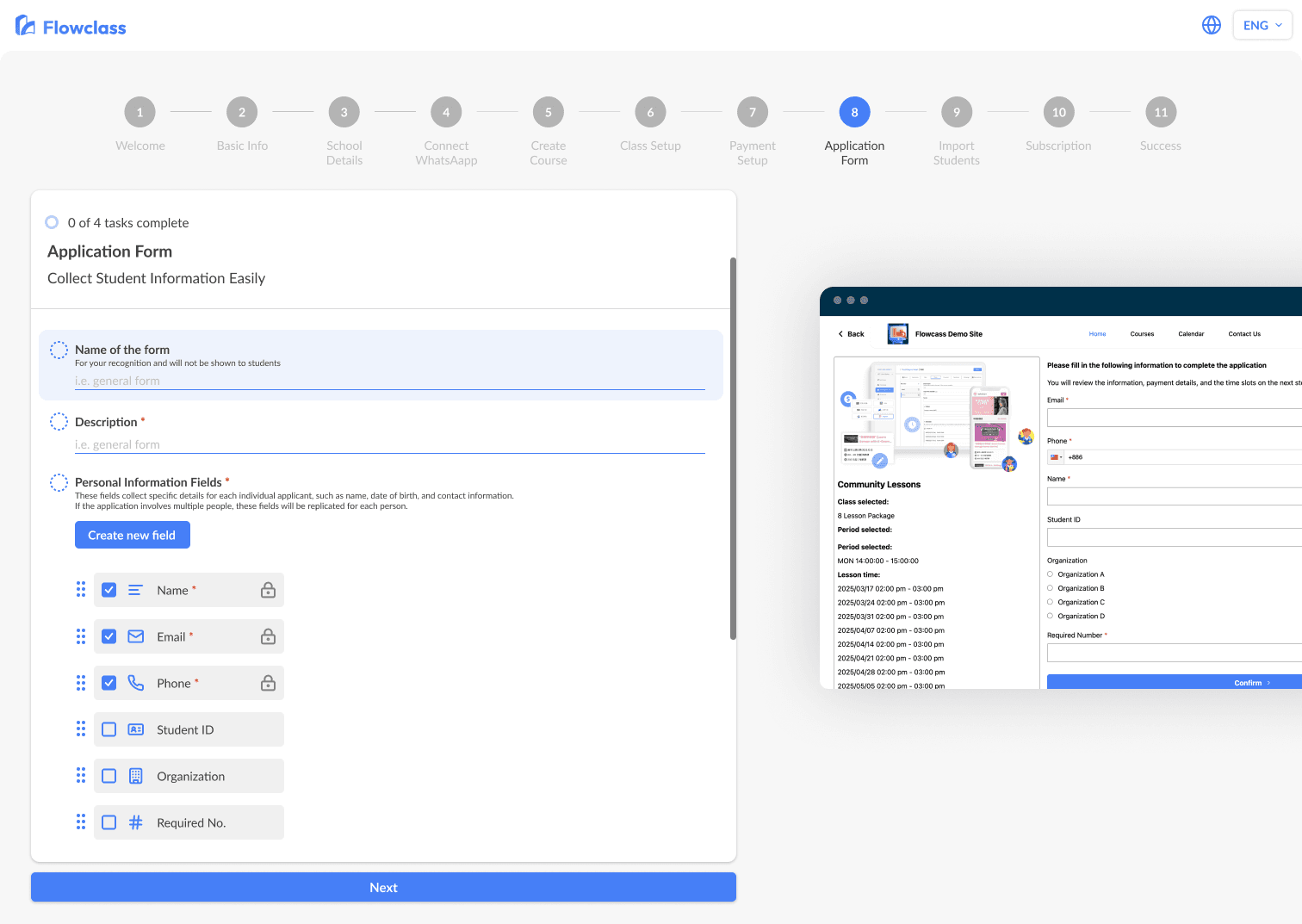Image resolution: width=1302 pixels, height=924 pixels.
Task: Go to step 1 Welcome
Action: click(140, 112)
